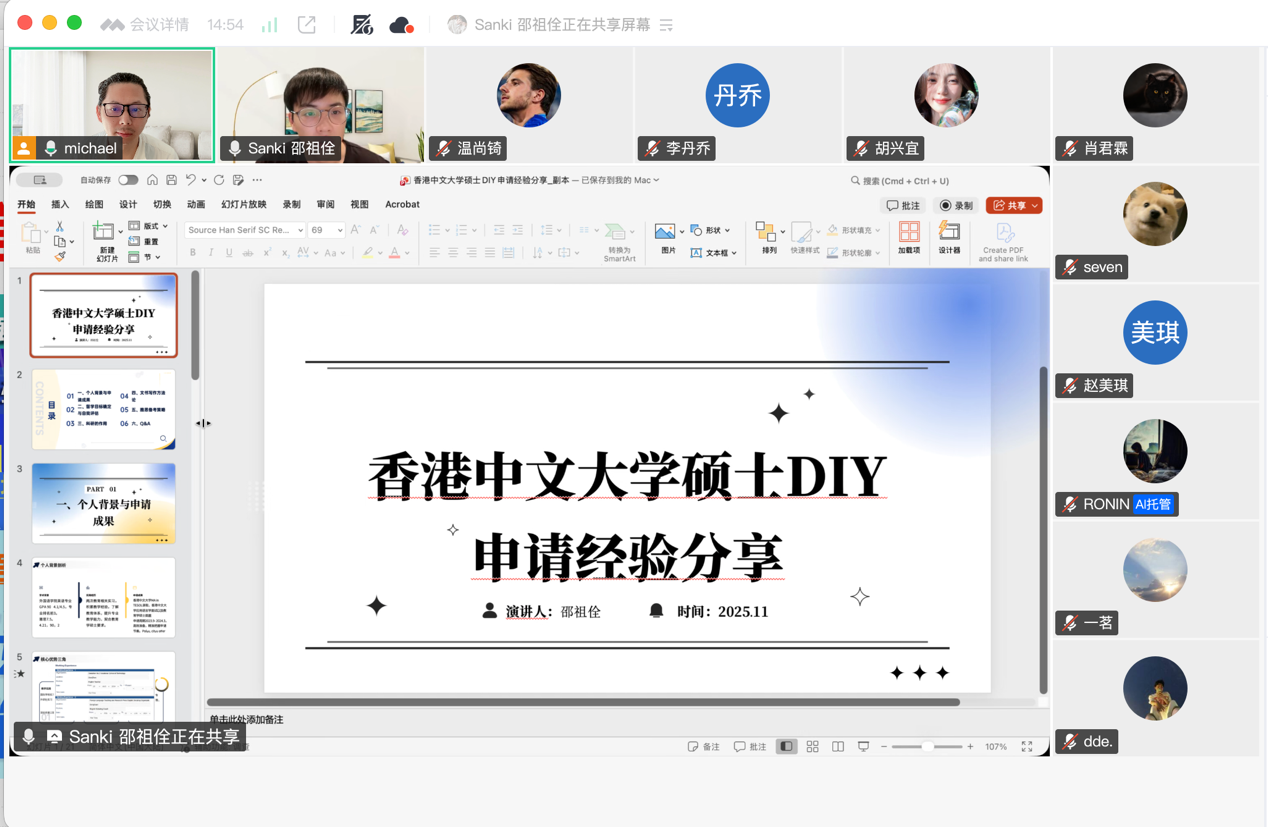The image size is (1268, 827).
Task: Start slideshow from status bar icon
Action: (863, 747)
